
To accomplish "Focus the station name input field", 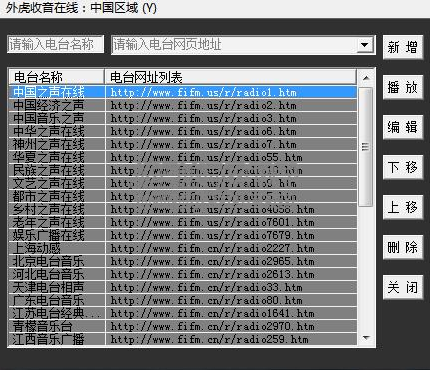I will (56, 44).
